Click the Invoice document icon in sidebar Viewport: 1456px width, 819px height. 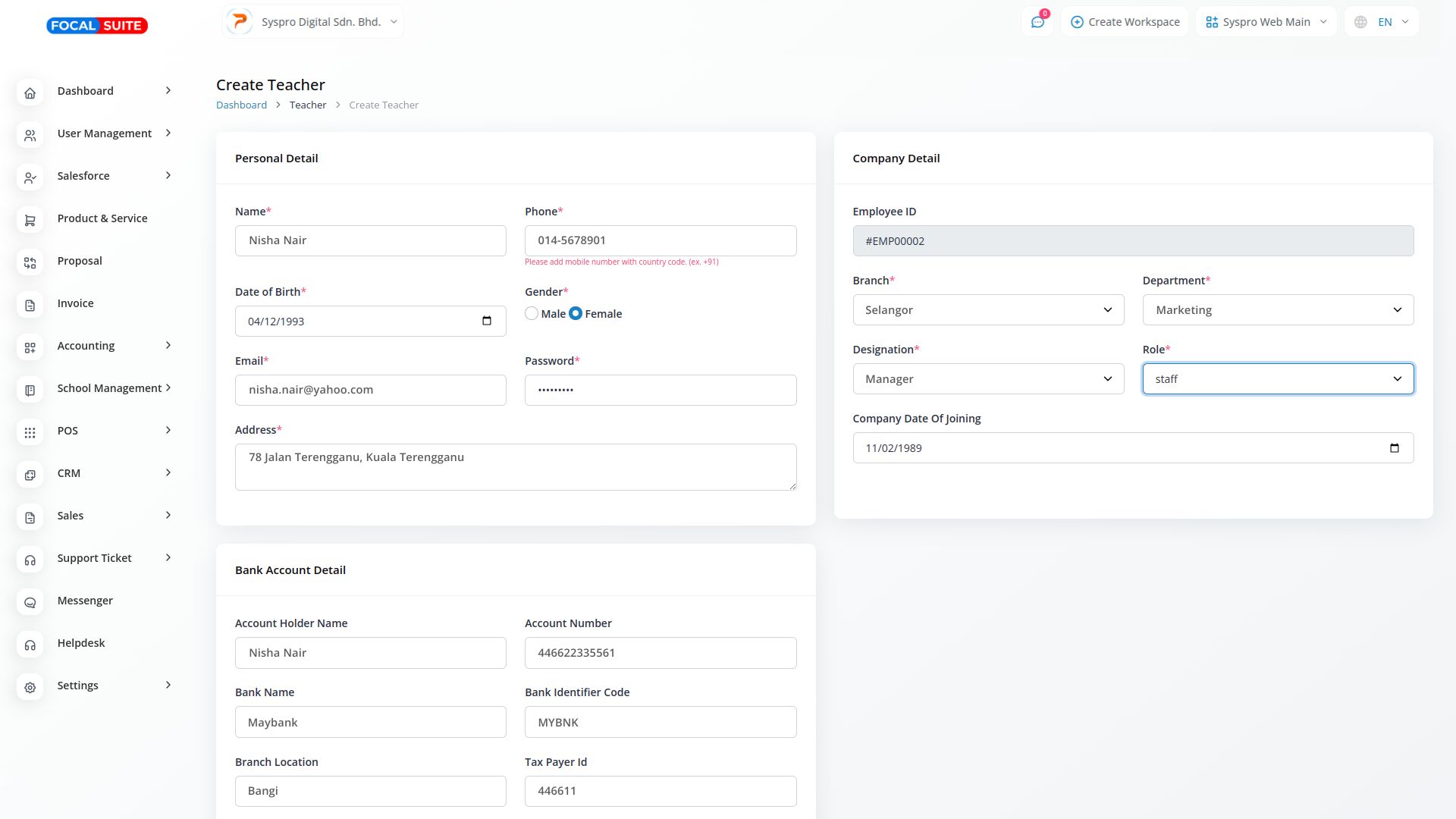30,305
